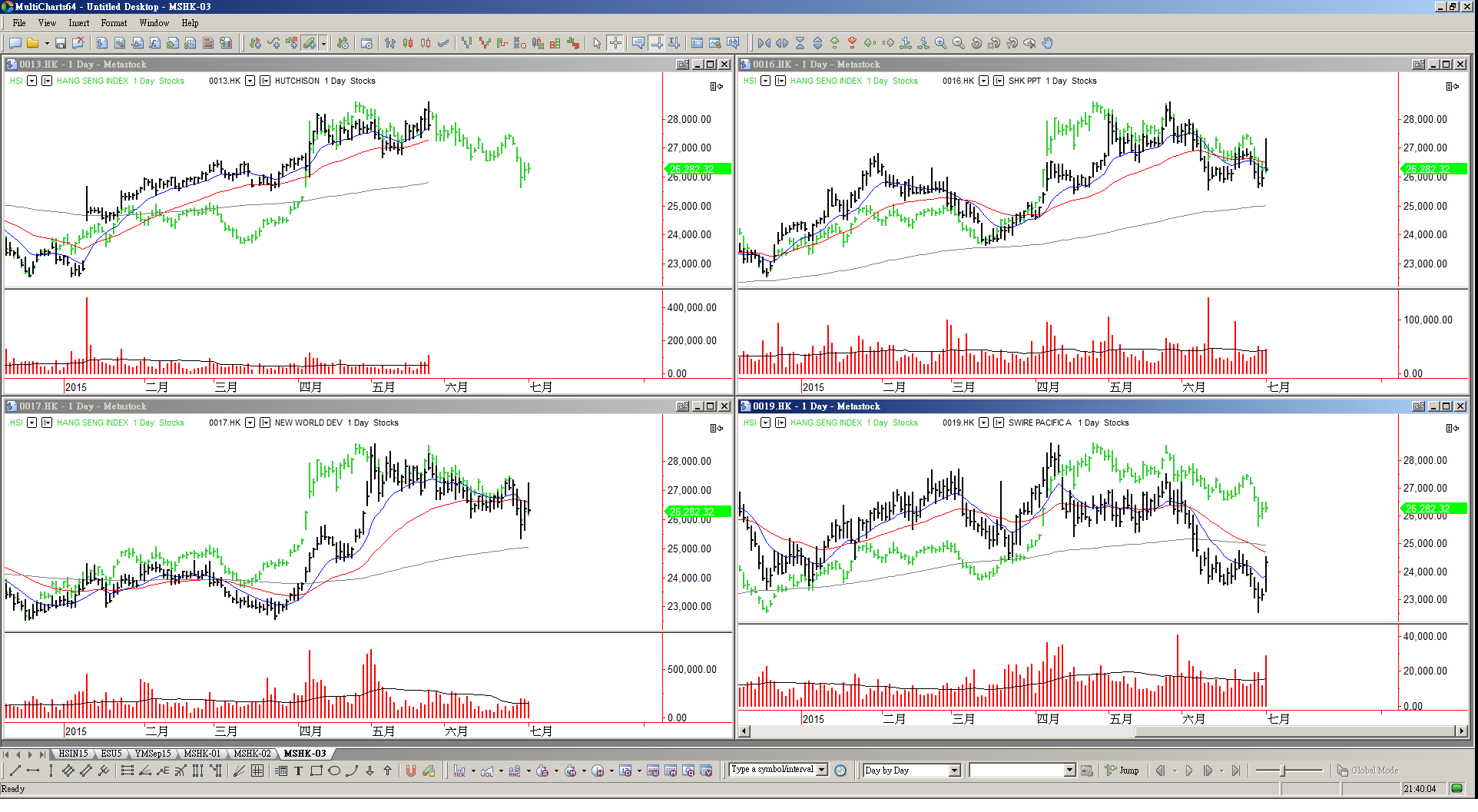This screenshot has width=1478, height=812.
Task: Pick the Ellipse drawing tool
Action: (334, 771)
